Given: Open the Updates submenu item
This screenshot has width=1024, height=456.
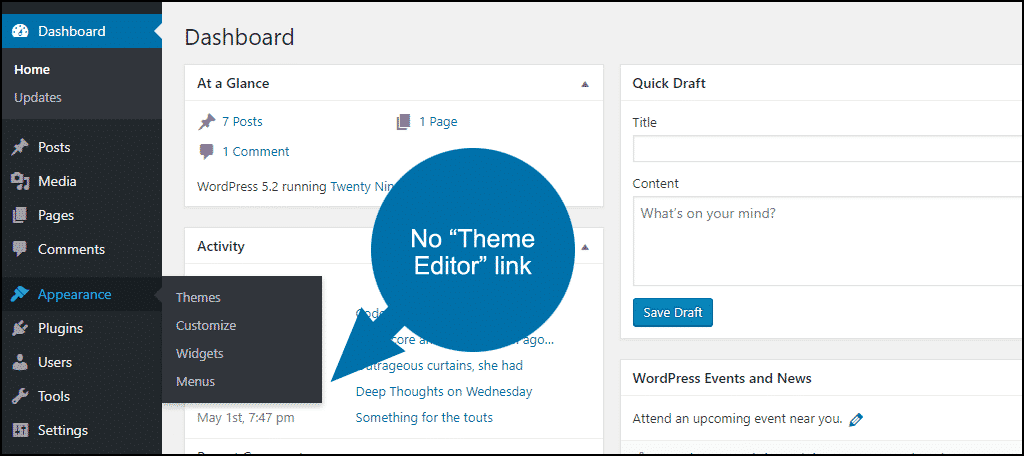Looking at the screenshot, I should point(38,98).
